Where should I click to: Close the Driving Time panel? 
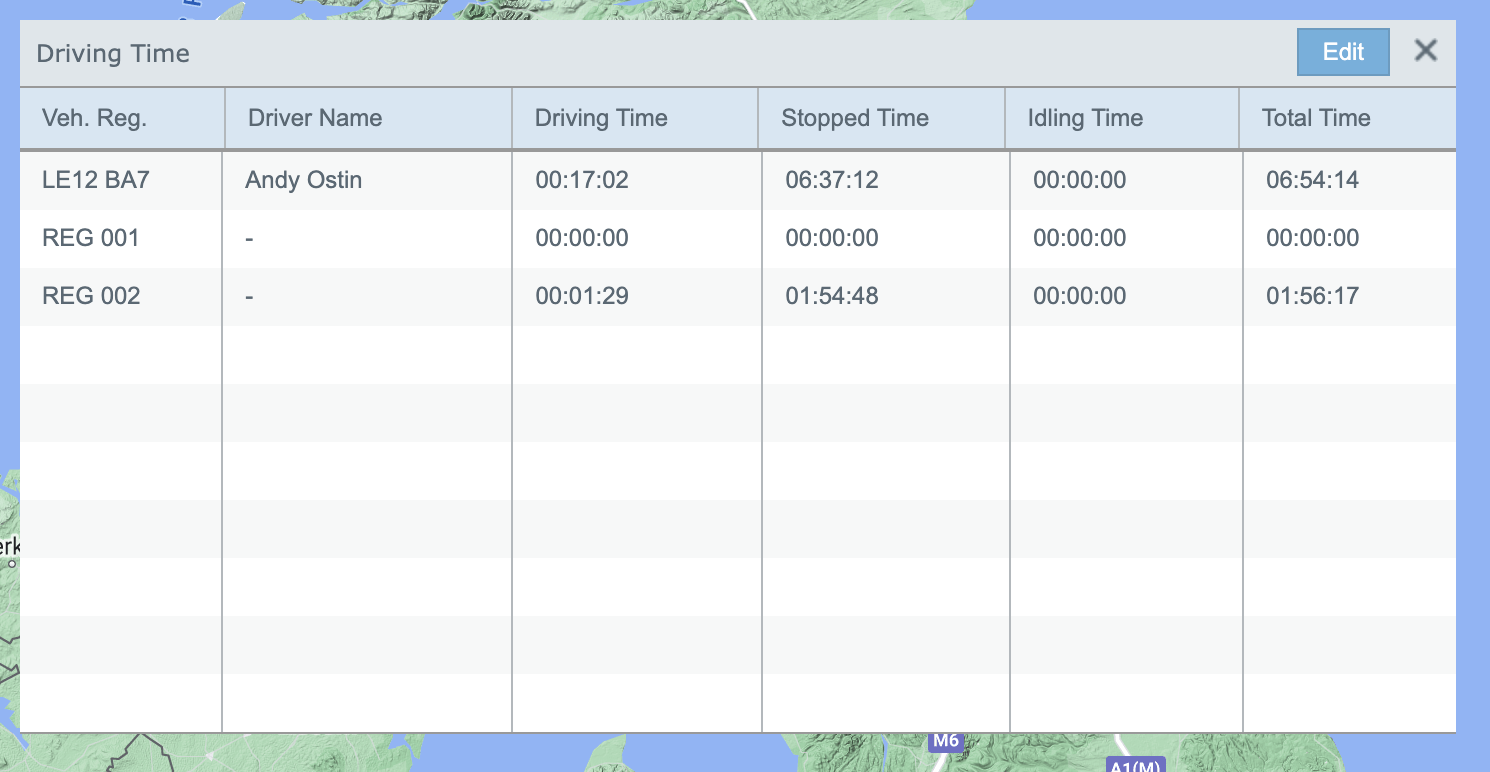pyautogui.click(x=1425, y=51)
